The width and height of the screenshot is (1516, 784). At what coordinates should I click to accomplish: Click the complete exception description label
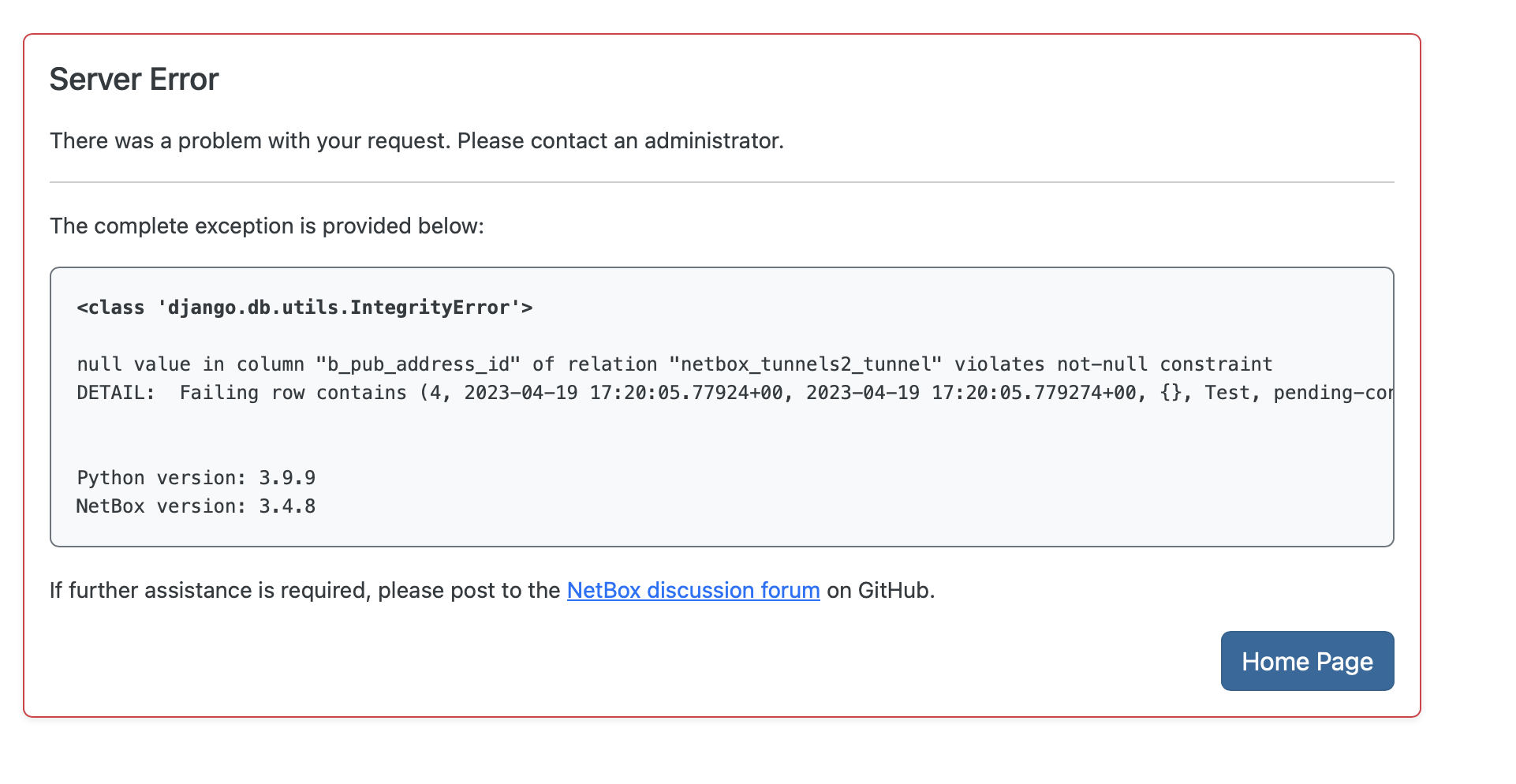(267, 226)
